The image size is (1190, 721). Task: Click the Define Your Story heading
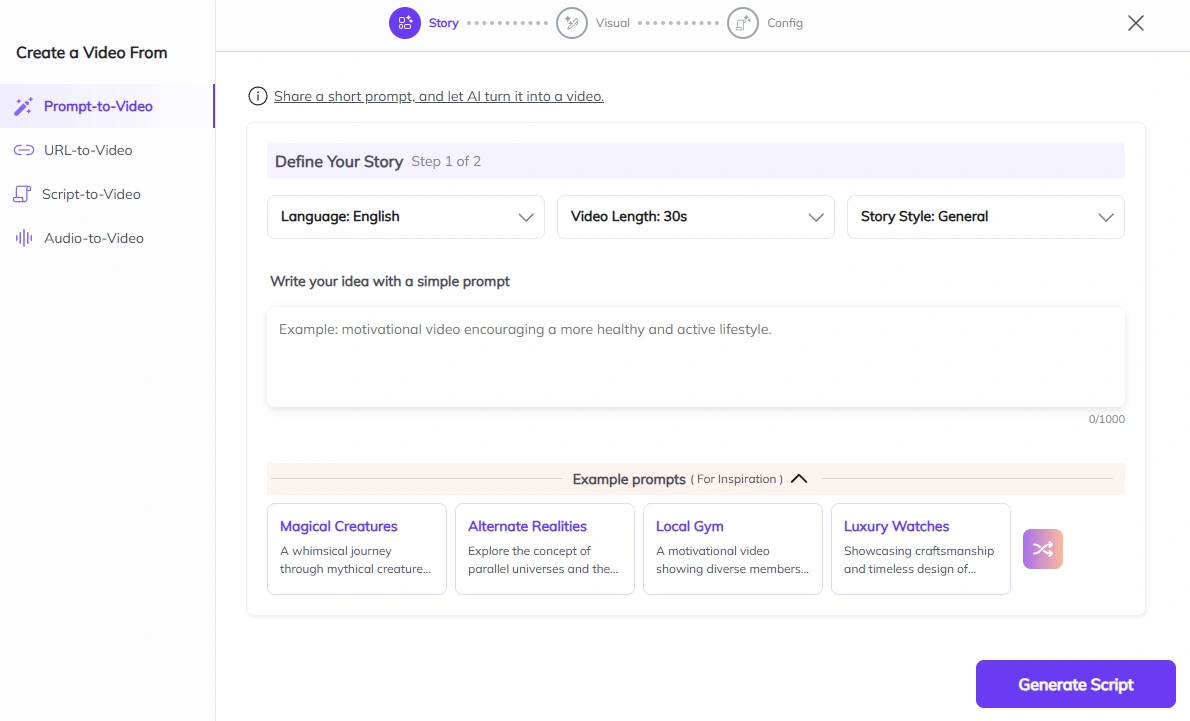pyautogui.click(x=338, y=162)
